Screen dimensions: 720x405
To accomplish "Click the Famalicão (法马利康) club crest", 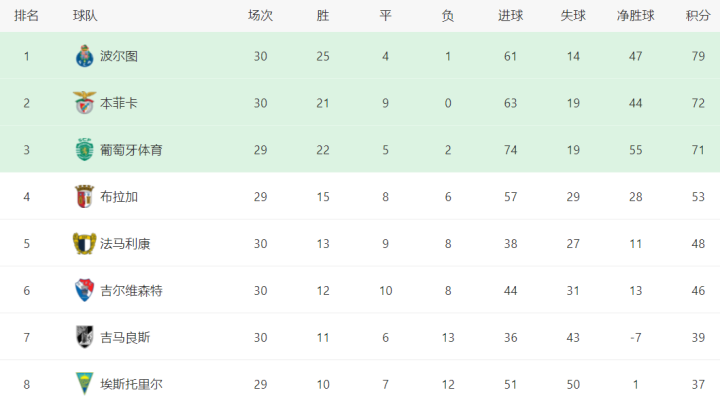I will [84, 243].
